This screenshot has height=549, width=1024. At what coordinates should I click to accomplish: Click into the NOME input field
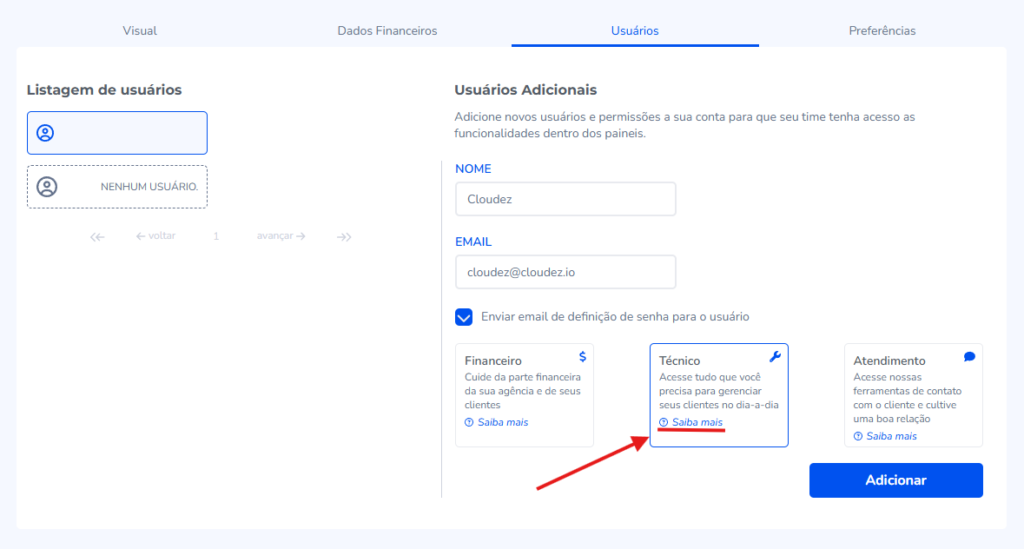coord(565,199)
